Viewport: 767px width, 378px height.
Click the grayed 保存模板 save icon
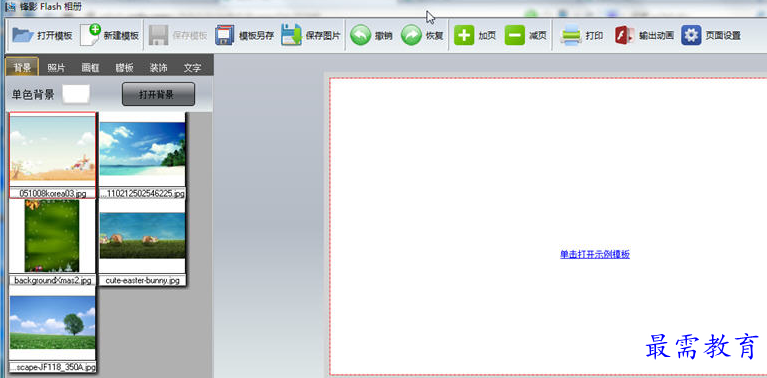[158, 35]
